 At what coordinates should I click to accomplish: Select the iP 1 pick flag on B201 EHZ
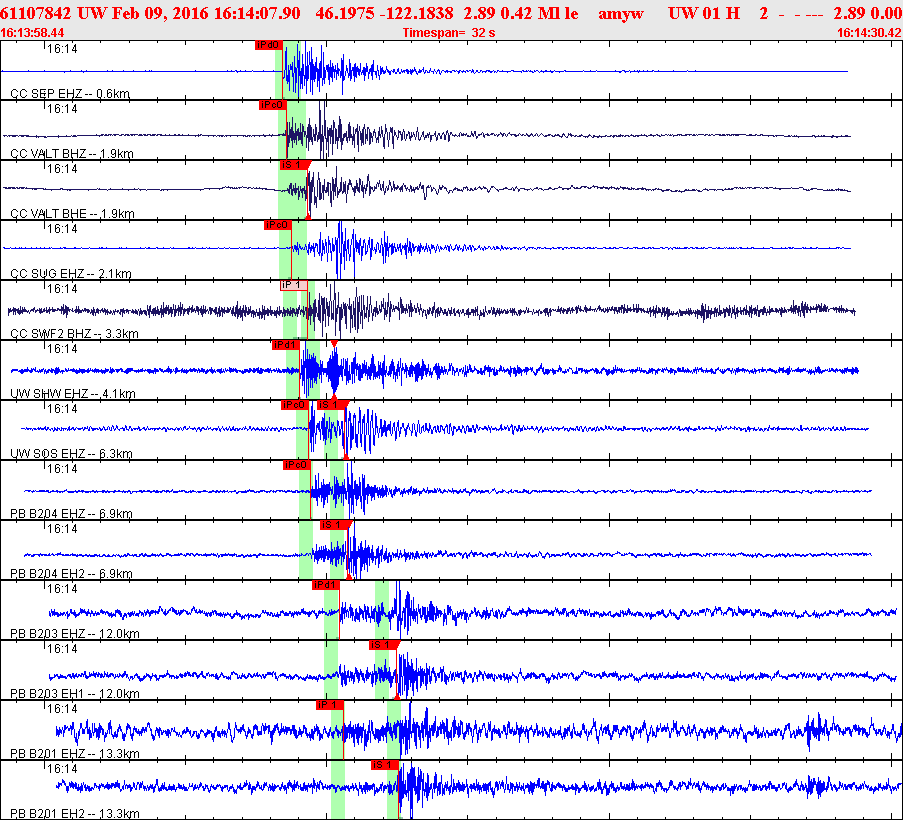click(330, 705)
